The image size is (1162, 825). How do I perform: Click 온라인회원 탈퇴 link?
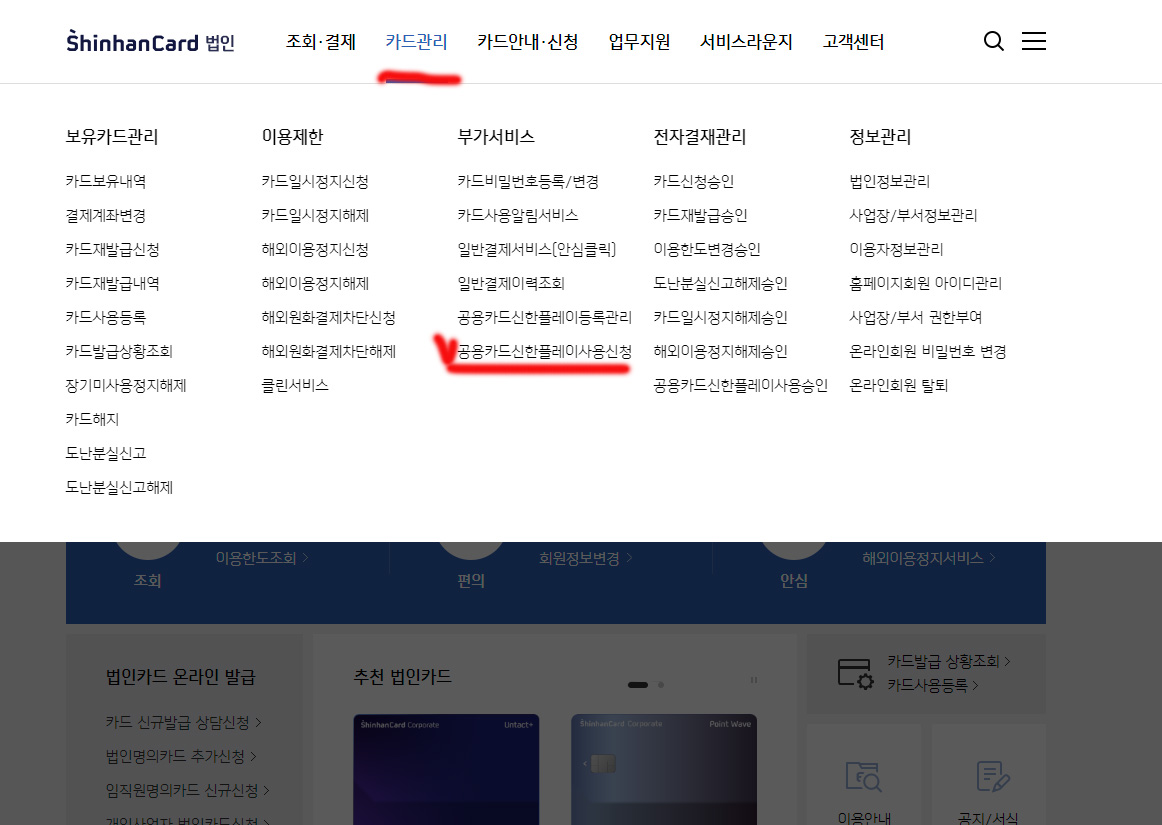[899, 385]
